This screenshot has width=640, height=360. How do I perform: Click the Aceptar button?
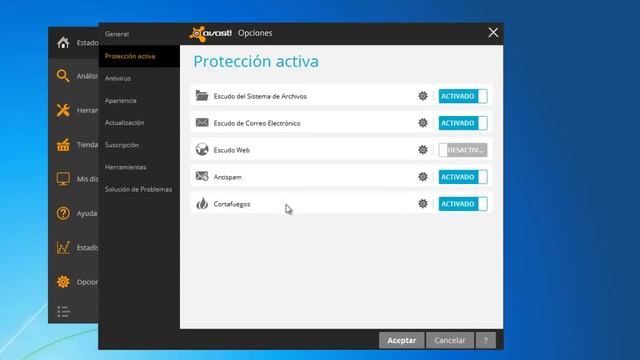pos(402,340)
